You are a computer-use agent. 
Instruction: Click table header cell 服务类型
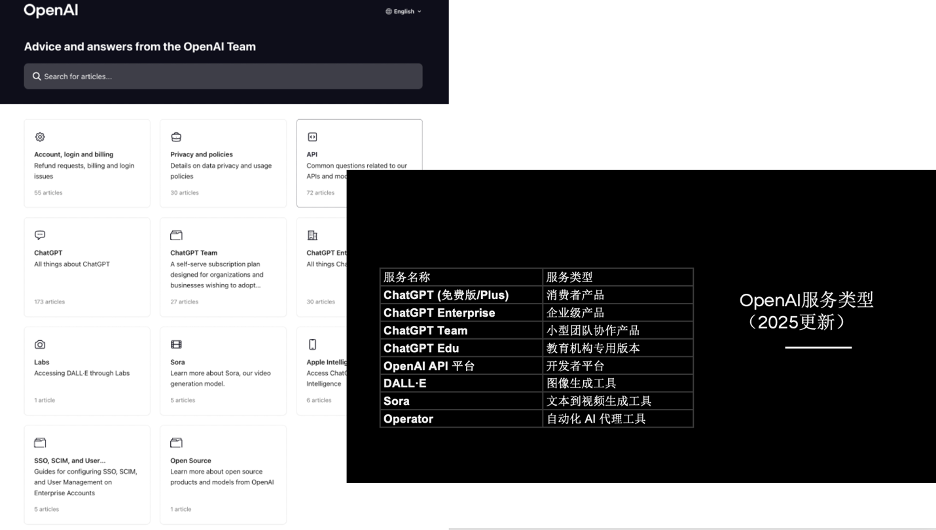tap(618, 277)
